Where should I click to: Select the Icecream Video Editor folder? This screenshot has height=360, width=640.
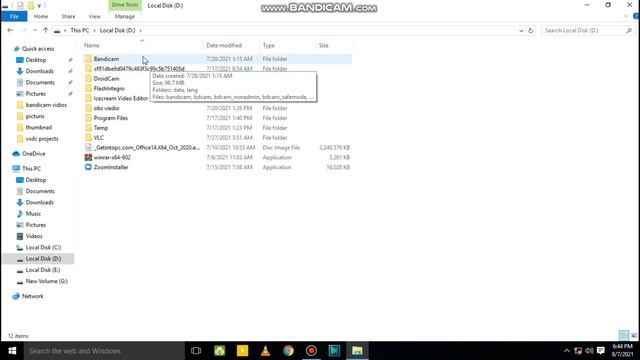pos(120,98)
